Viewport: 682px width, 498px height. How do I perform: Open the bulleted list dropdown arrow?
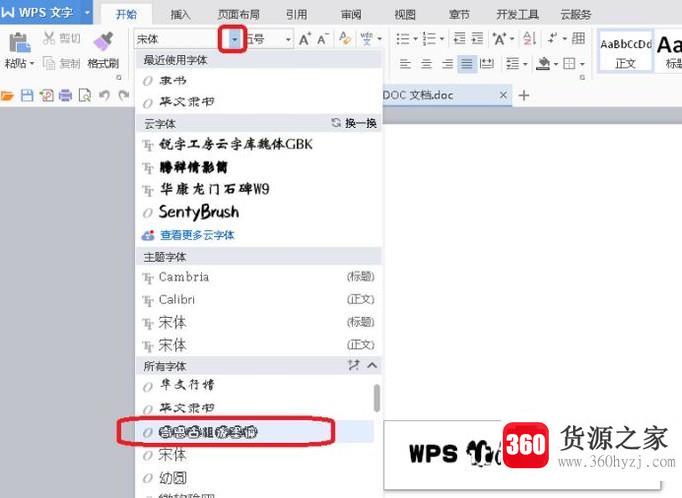(415, 39)
